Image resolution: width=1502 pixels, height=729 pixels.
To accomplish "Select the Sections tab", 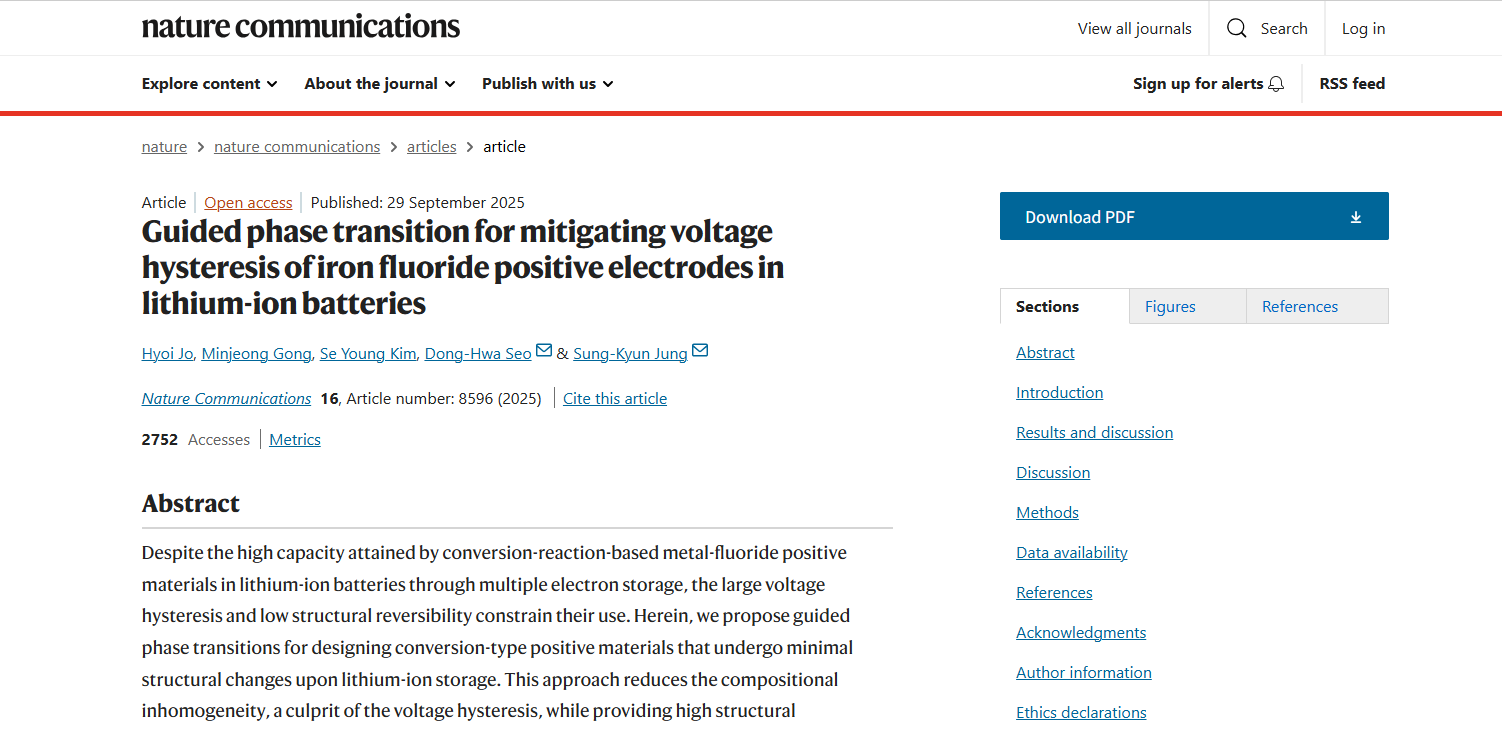I will 1047,307.
